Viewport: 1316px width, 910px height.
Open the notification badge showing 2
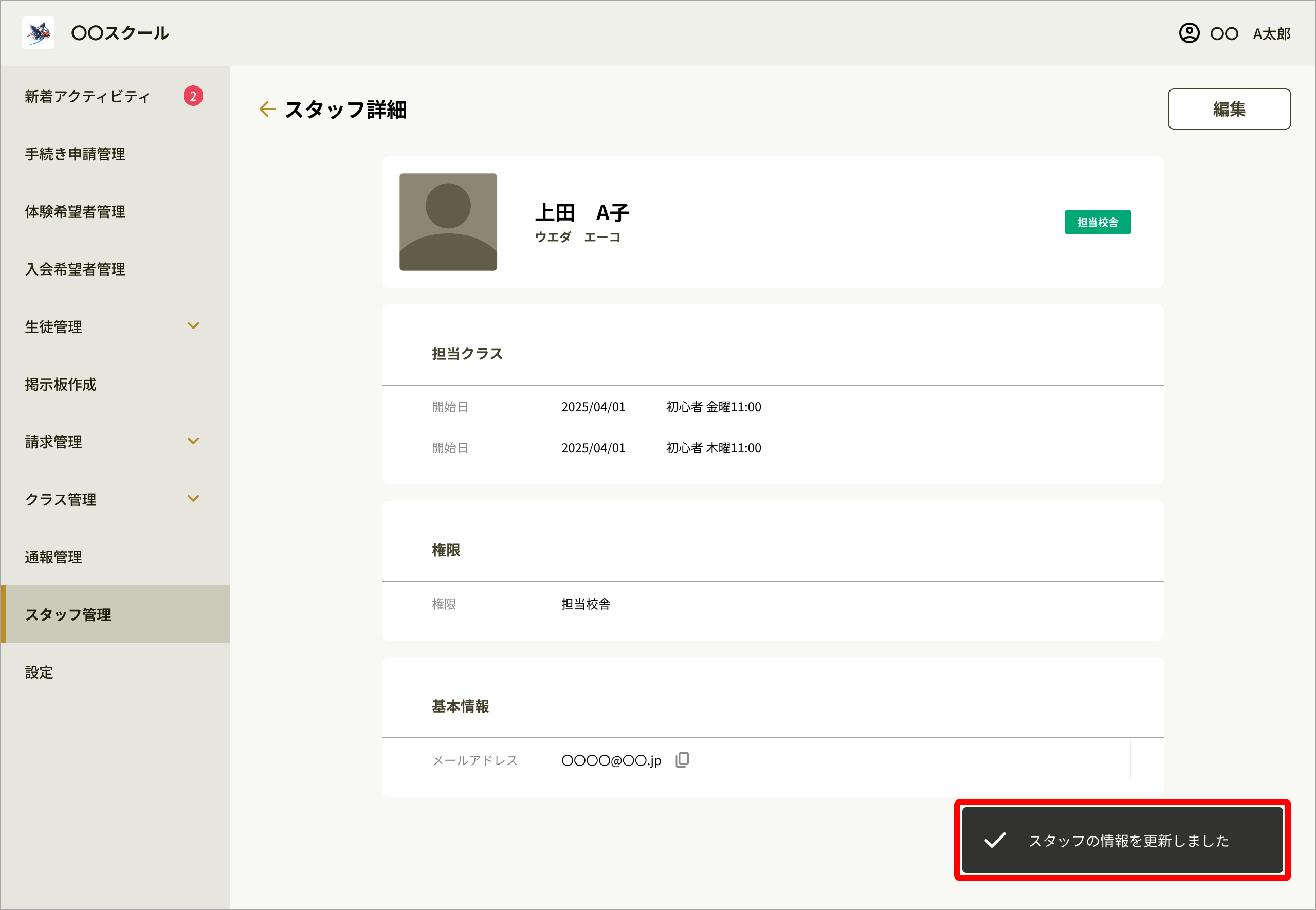193,96
